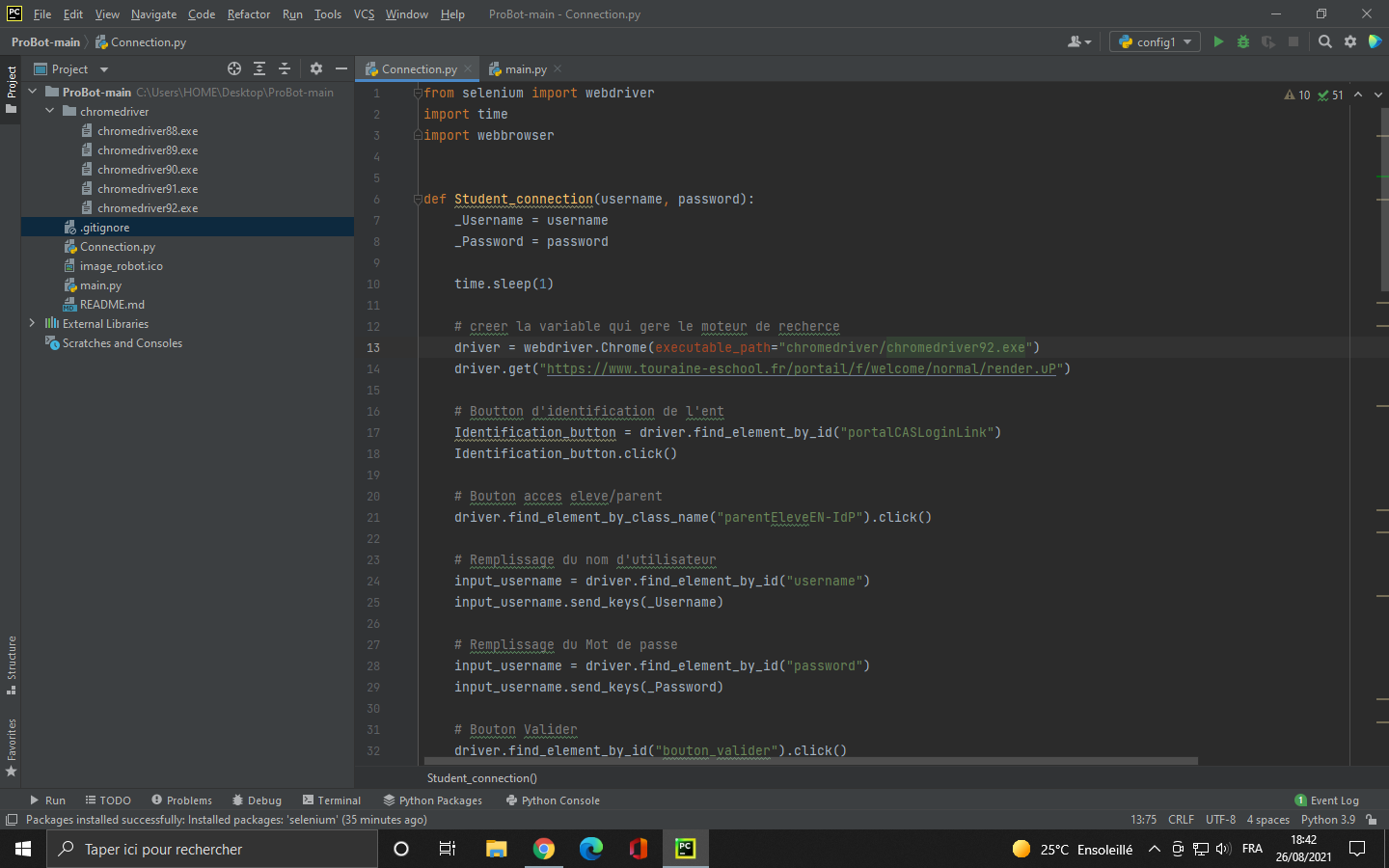Open the Python Console
Viewport: 1389px width, 868px height.
(553, 800)
